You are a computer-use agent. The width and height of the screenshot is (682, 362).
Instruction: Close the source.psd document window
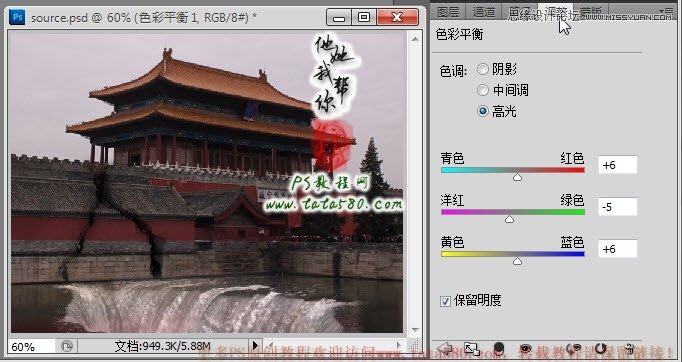point(398,17)
